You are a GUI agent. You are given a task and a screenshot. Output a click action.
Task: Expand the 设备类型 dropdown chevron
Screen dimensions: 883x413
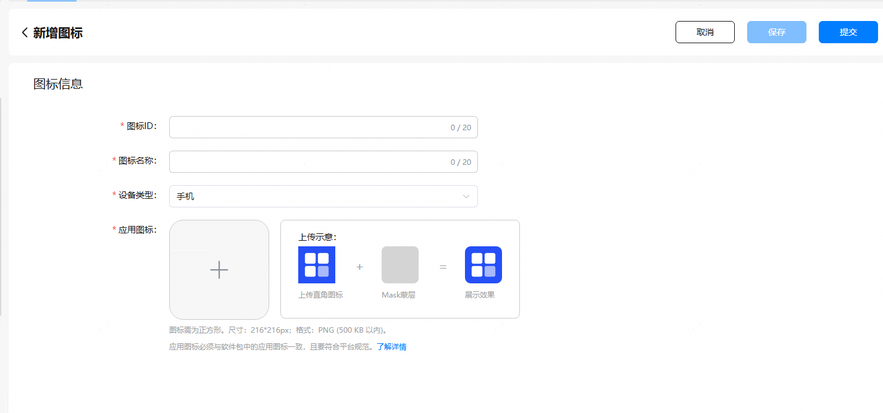466,196
